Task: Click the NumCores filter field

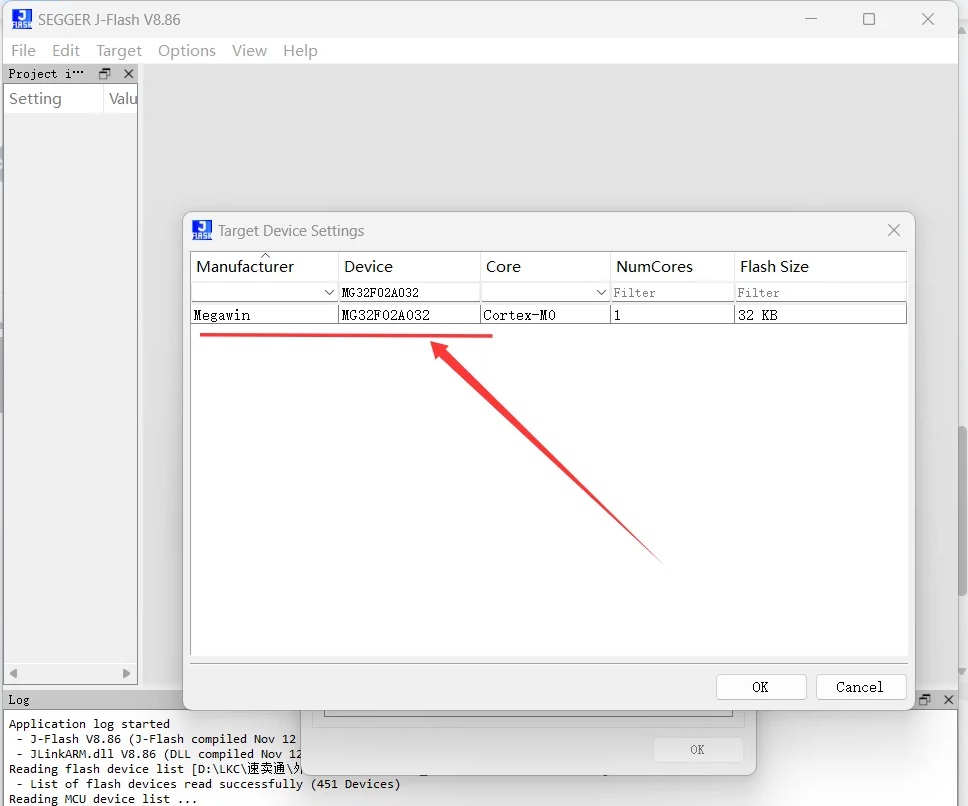Action: pyautogui.click(x=672, y=292)
